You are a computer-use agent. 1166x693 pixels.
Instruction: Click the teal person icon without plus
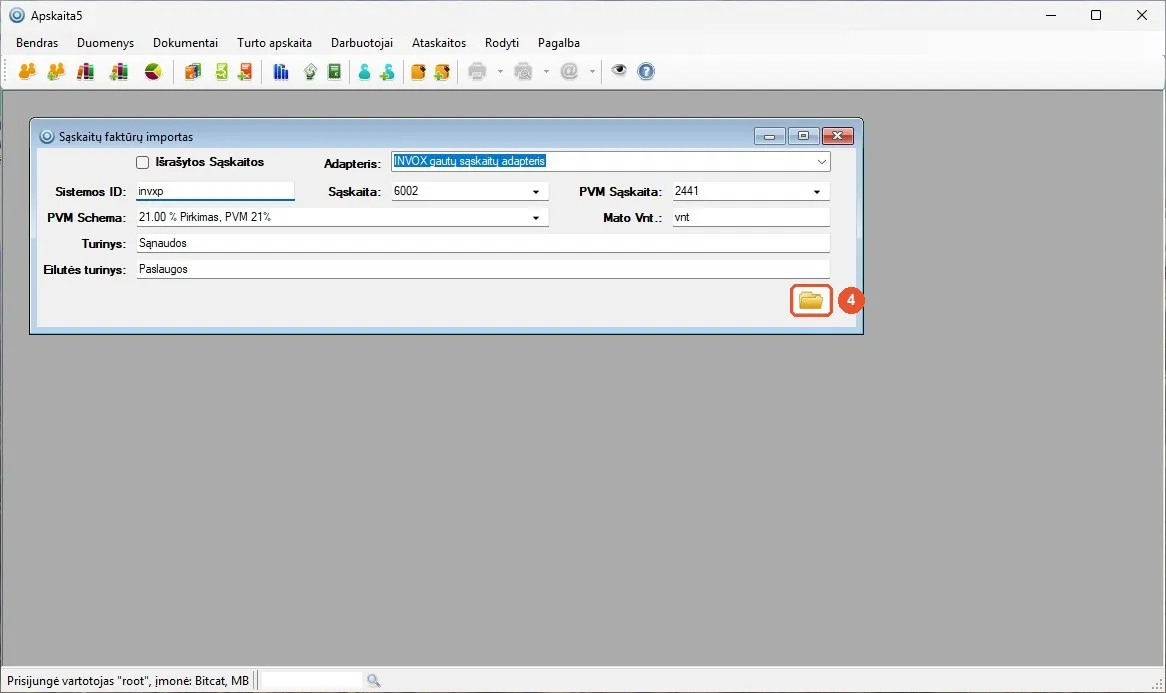click(364, 71)
